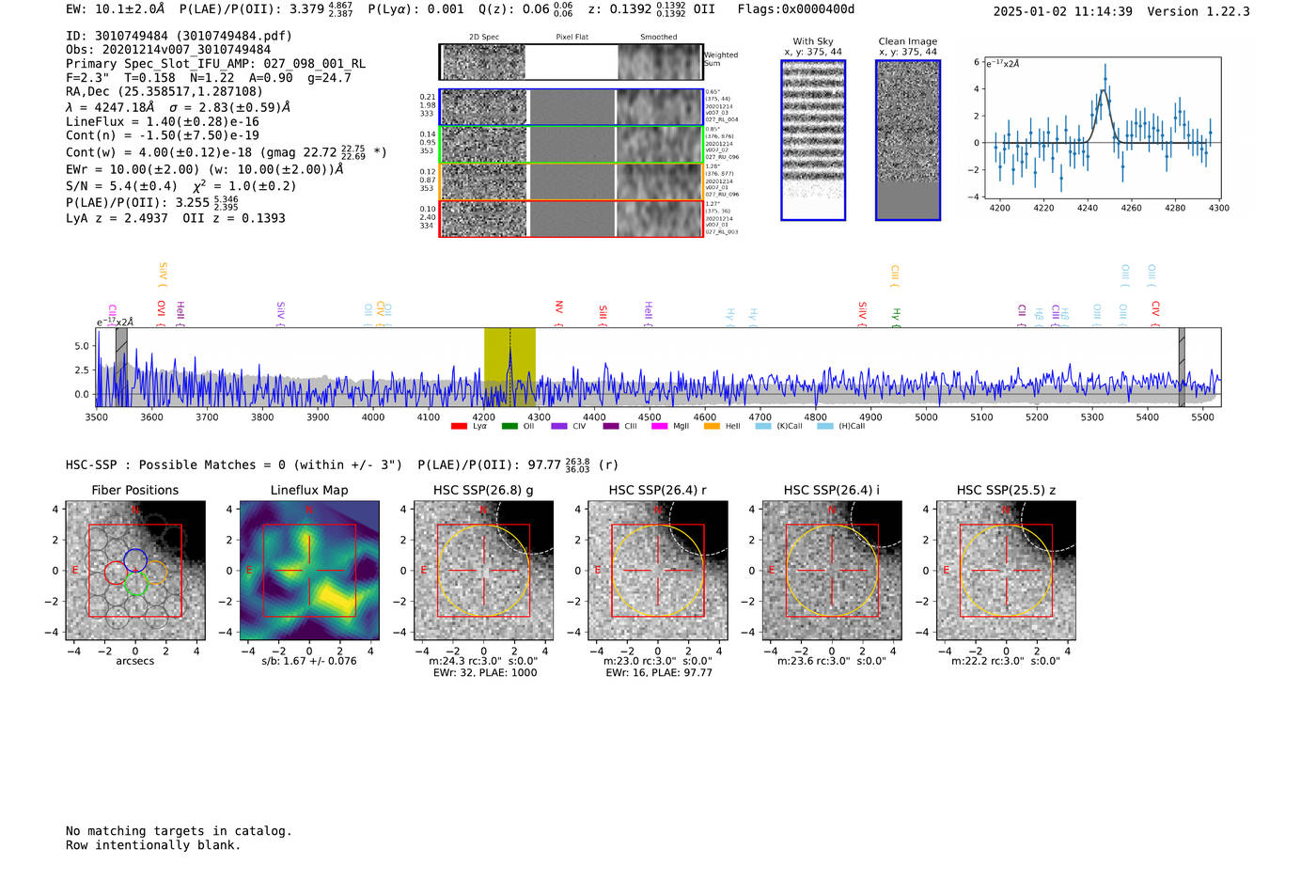Click the 2025-01-02 11:14:39 timestamp

click(x=1062, y=11)
